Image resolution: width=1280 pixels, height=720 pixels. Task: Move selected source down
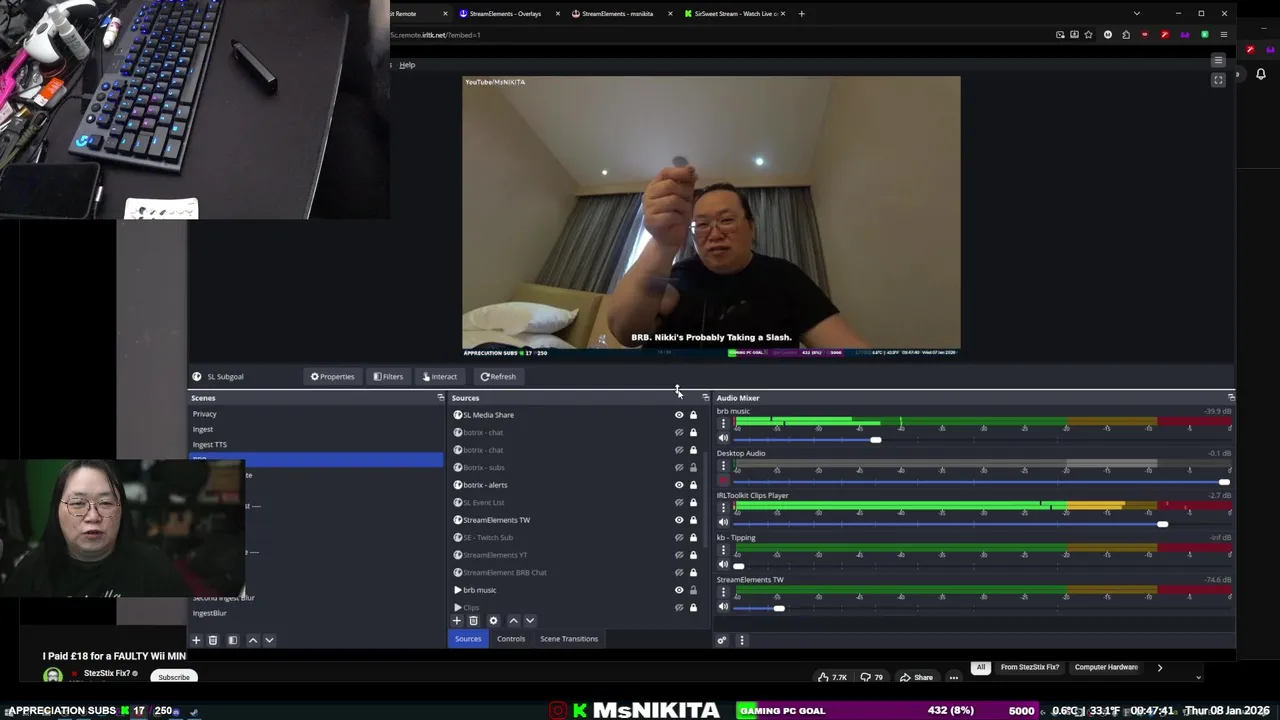(530, 621)
